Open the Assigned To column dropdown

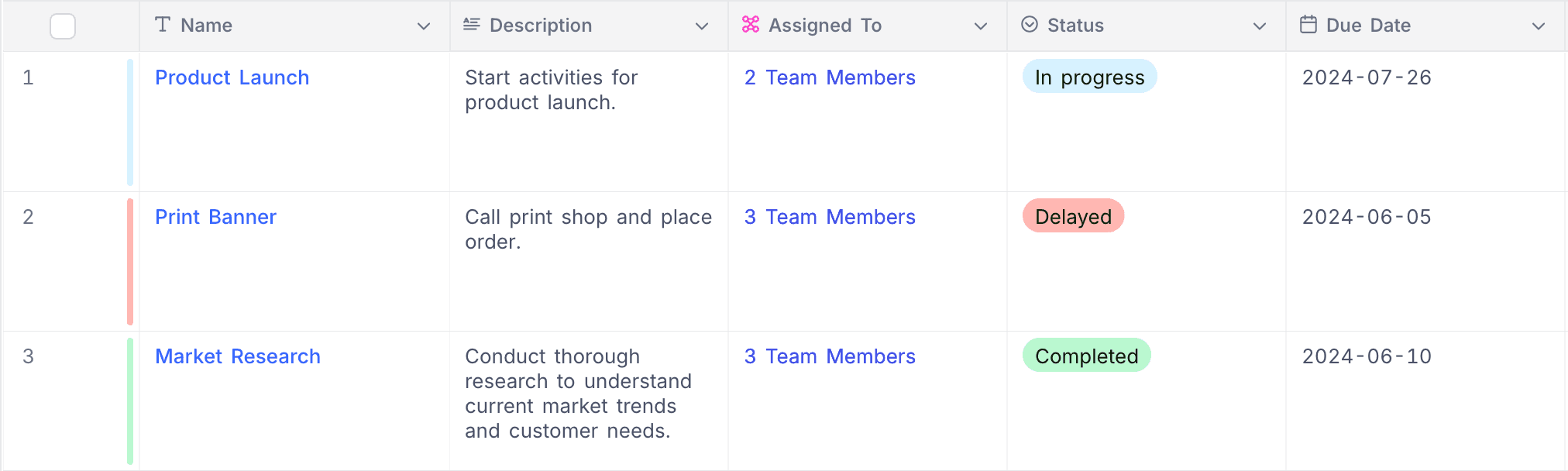pos(981,26)
